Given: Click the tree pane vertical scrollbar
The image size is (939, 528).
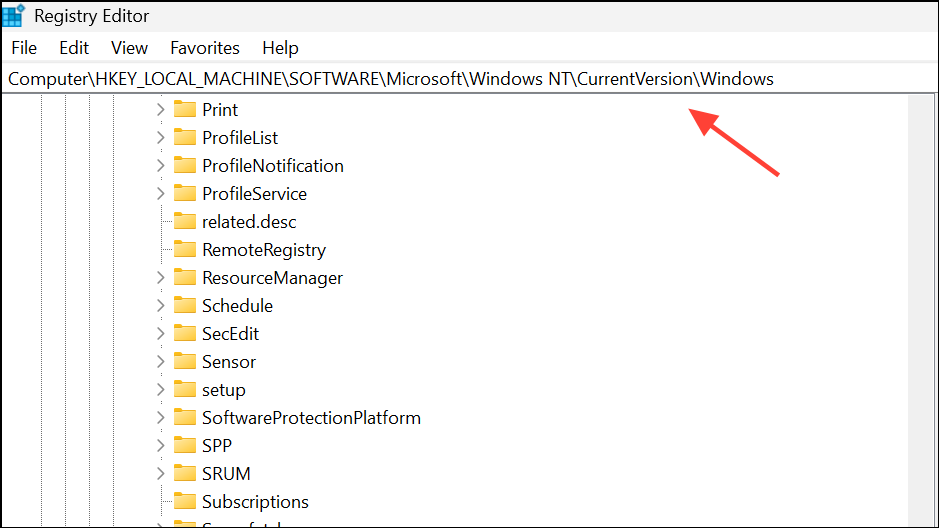Looking at the screenshot, I should [920, 310].
